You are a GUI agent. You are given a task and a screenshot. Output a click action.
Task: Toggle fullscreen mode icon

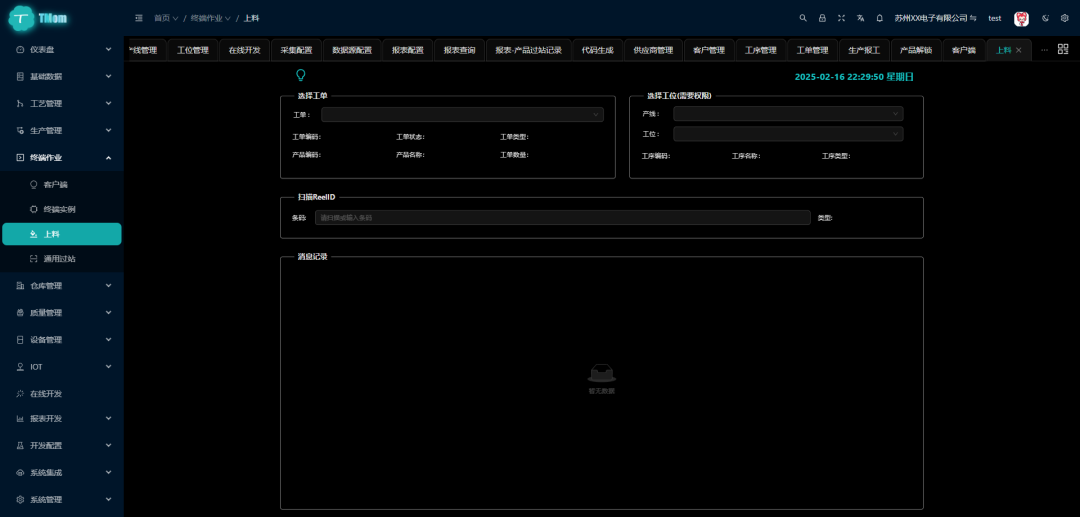click(x=841, y=18)
